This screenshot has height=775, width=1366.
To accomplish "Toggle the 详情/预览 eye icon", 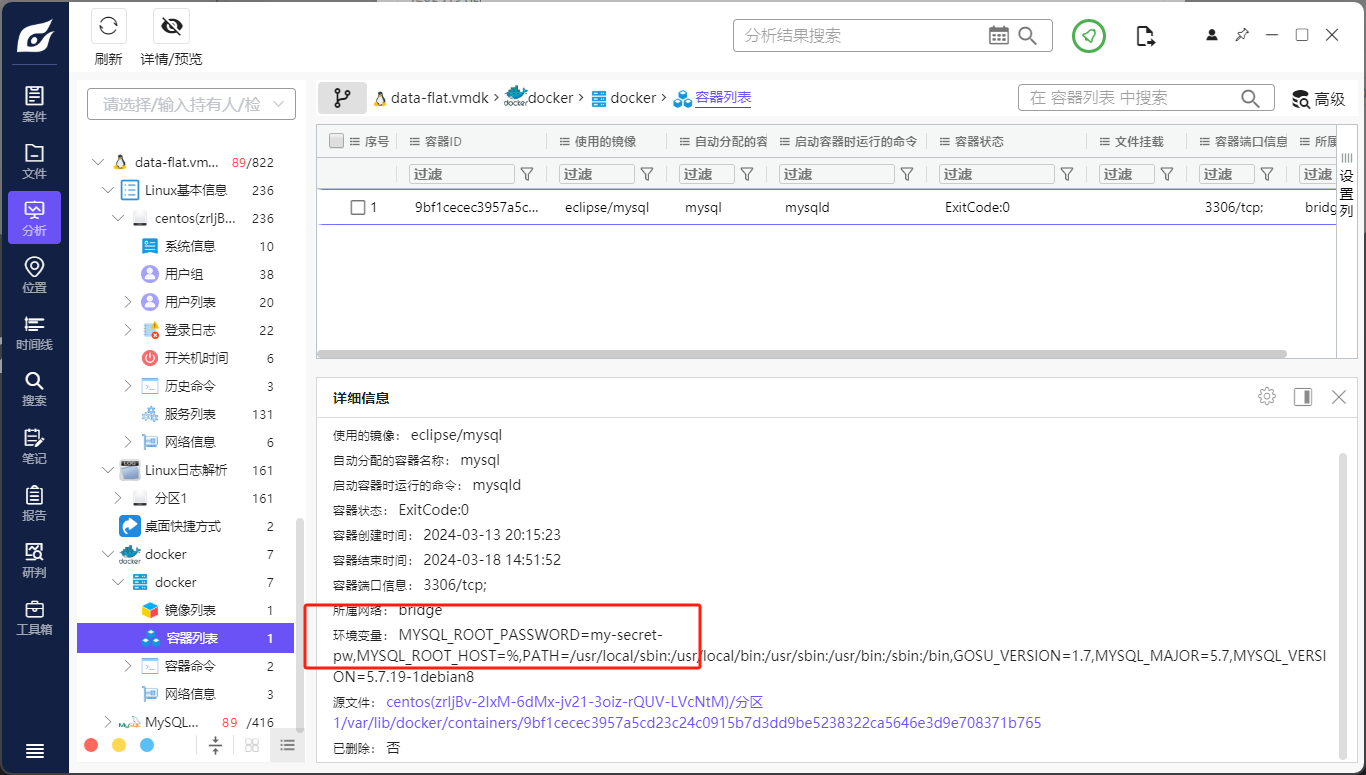I will [171, 27].
